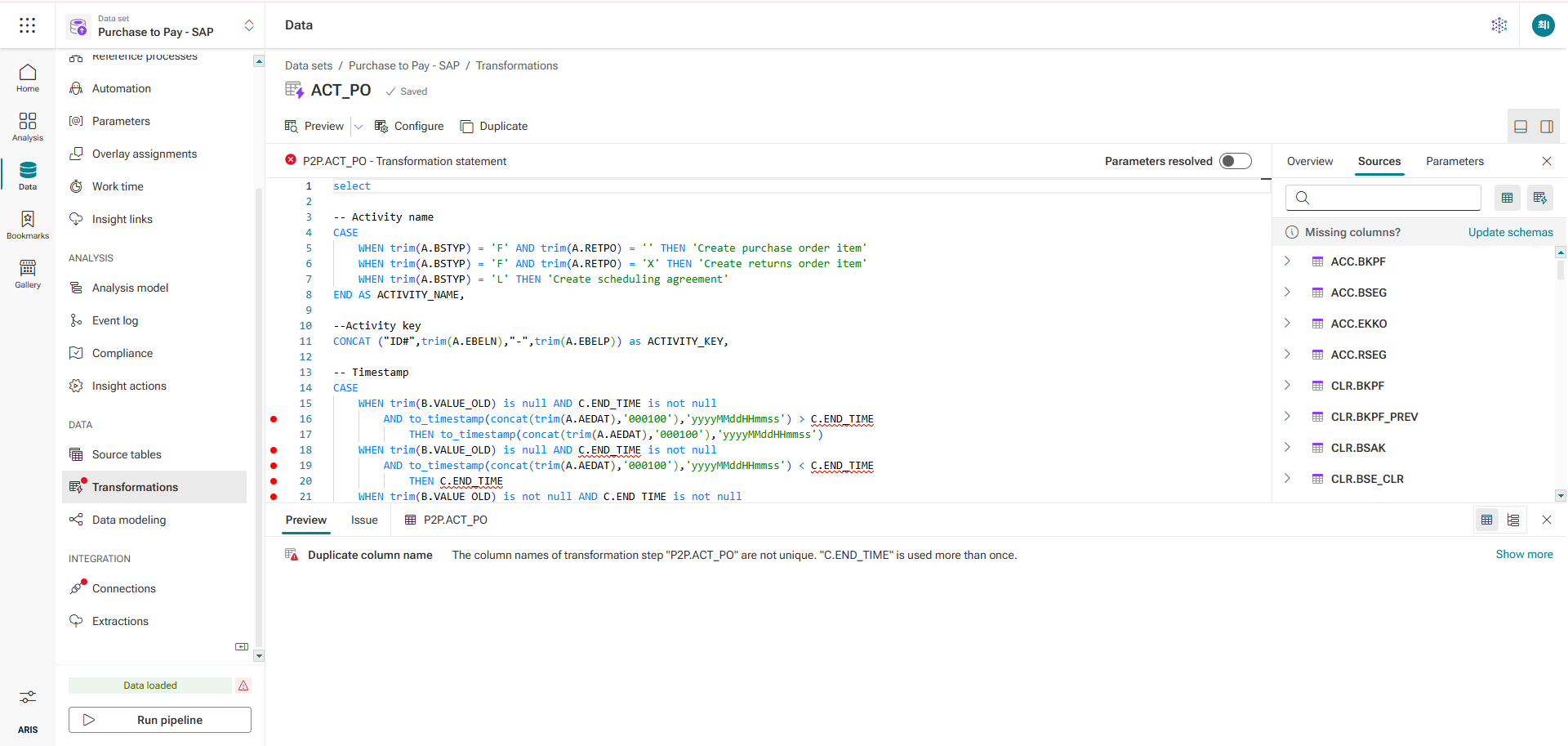1568x746 pixels.
Task: Open Bookmarks in the left rail
Action: (28, 225)
